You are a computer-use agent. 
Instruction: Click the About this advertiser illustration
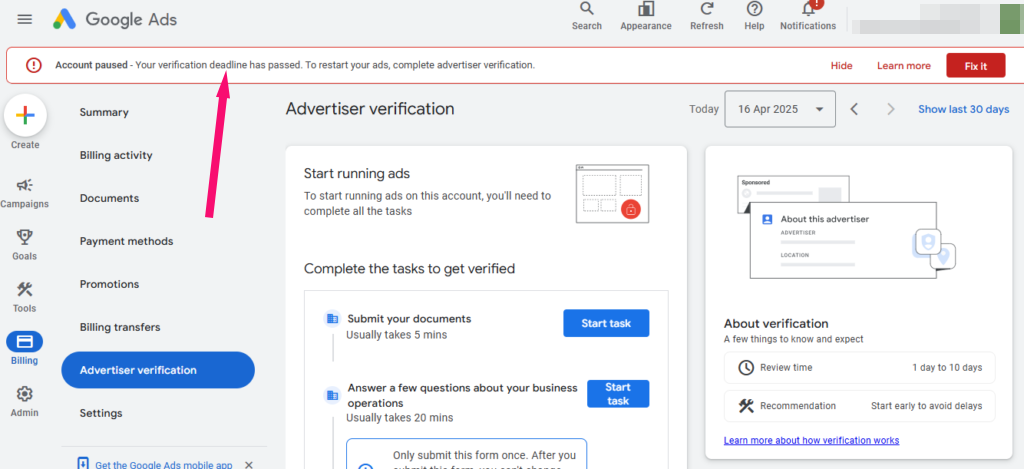coord(846,227)
